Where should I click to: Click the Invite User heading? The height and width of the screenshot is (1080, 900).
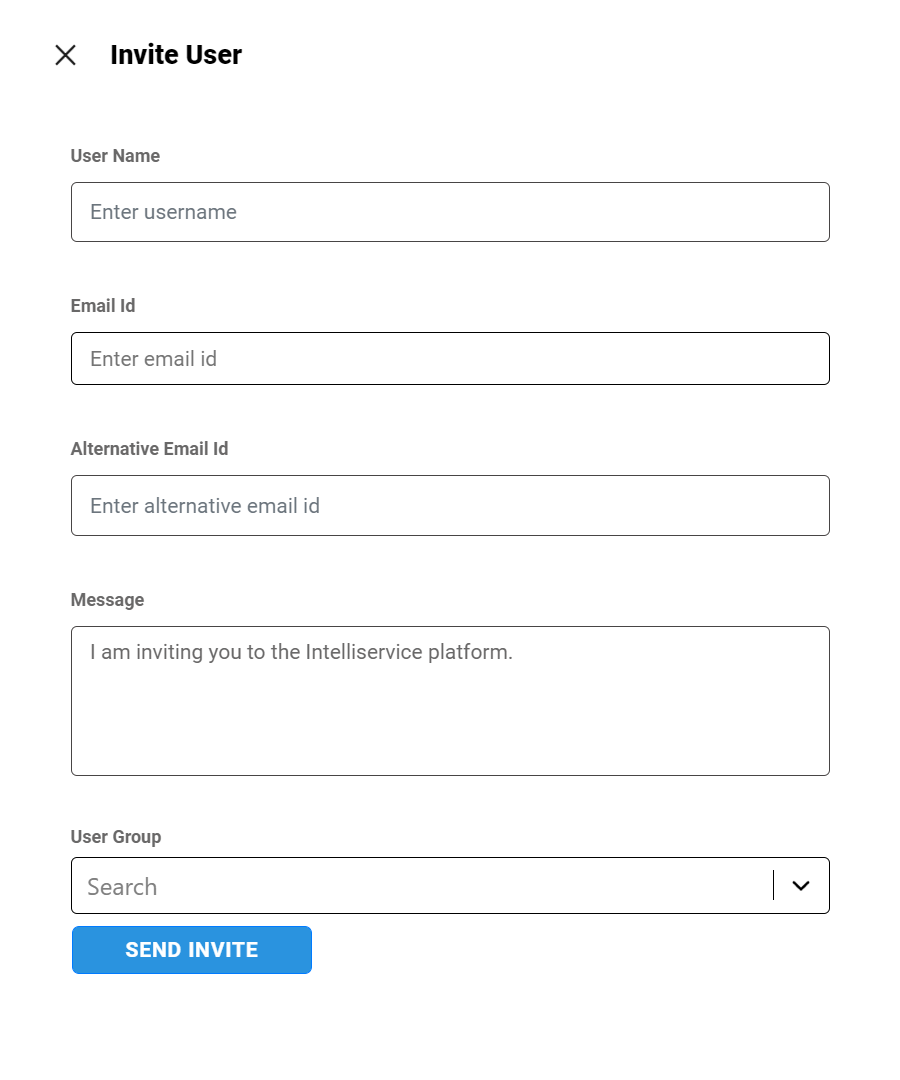pyautogui.click(x=176, y=55)
